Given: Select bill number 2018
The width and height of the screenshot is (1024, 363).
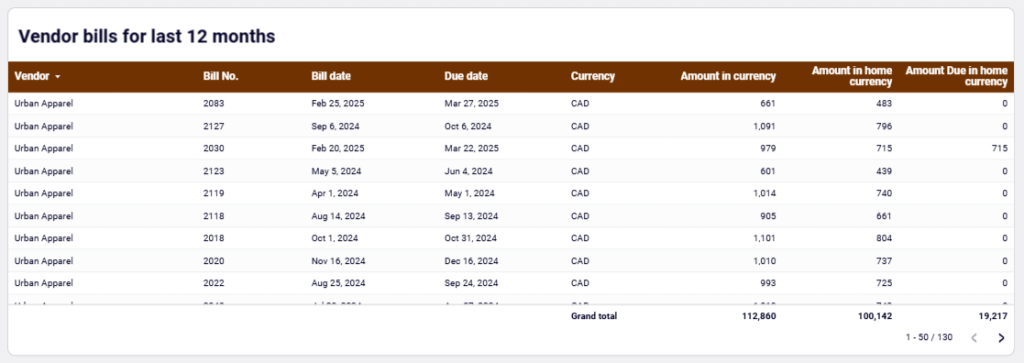Looking at the screenshot, I should (214, 238).
